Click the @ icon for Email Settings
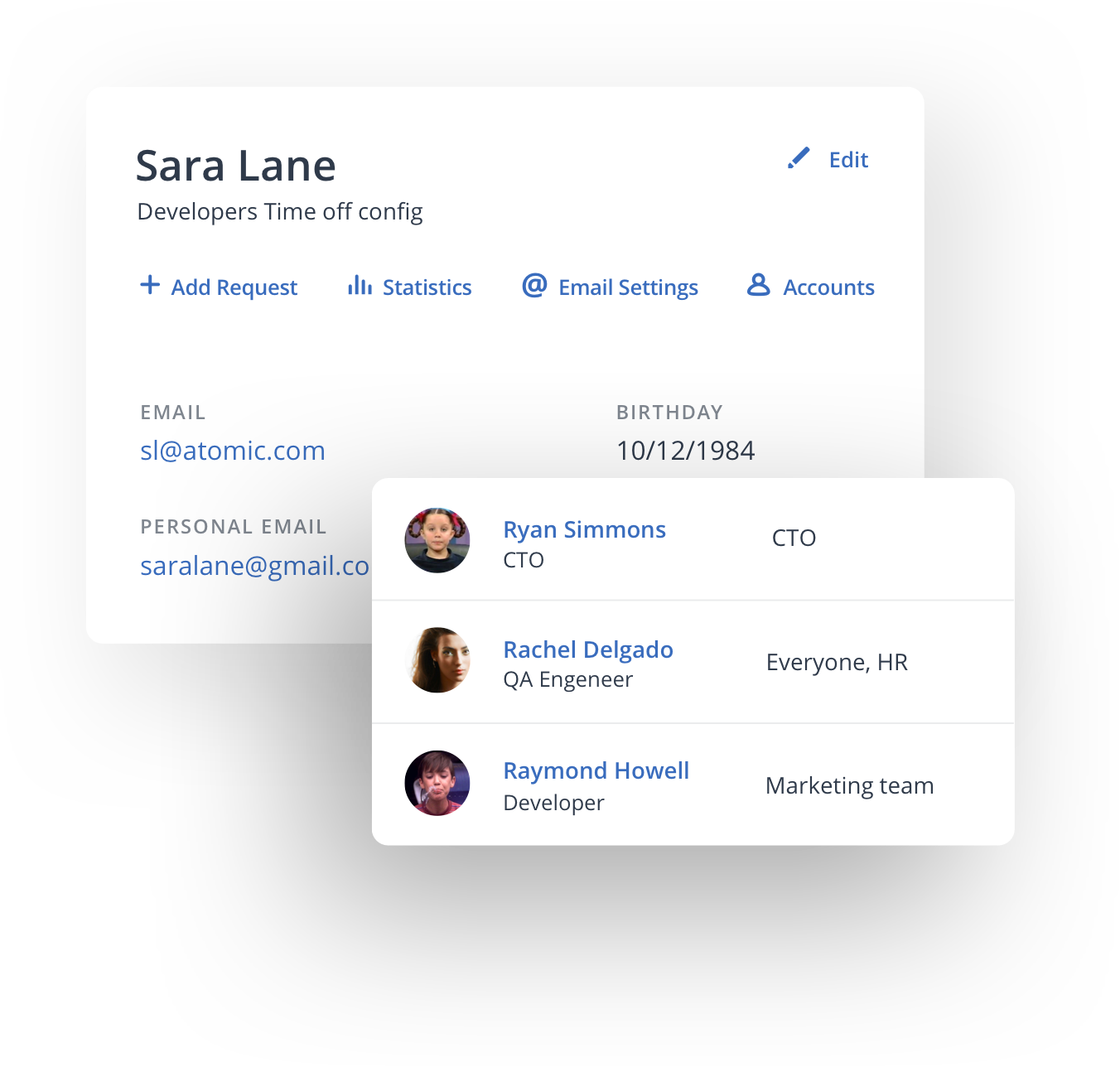 pos(534,285)
